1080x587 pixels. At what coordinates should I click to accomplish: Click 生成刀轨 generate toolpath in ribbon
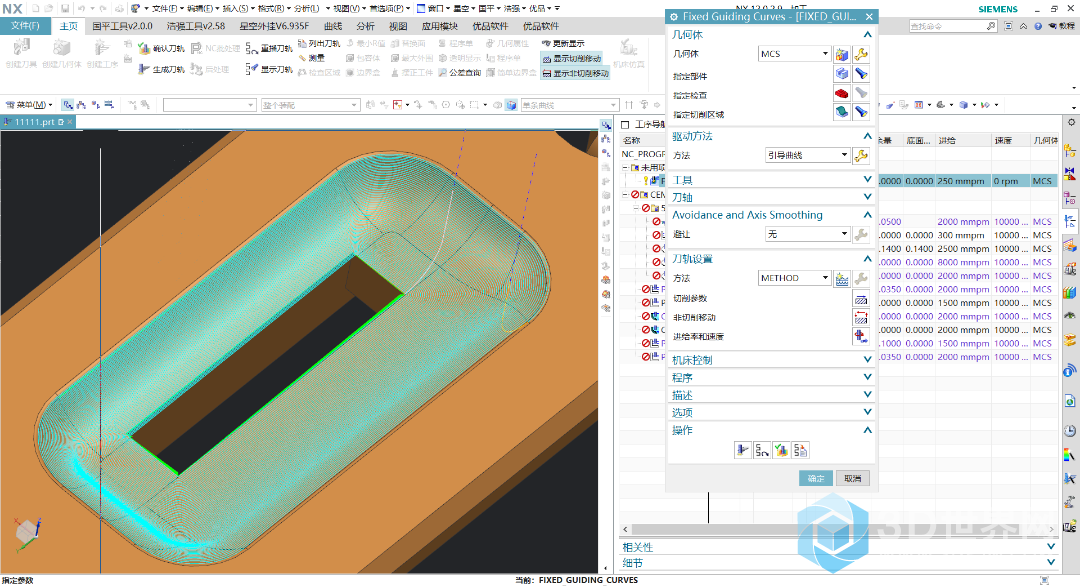[x=161, y=69]
